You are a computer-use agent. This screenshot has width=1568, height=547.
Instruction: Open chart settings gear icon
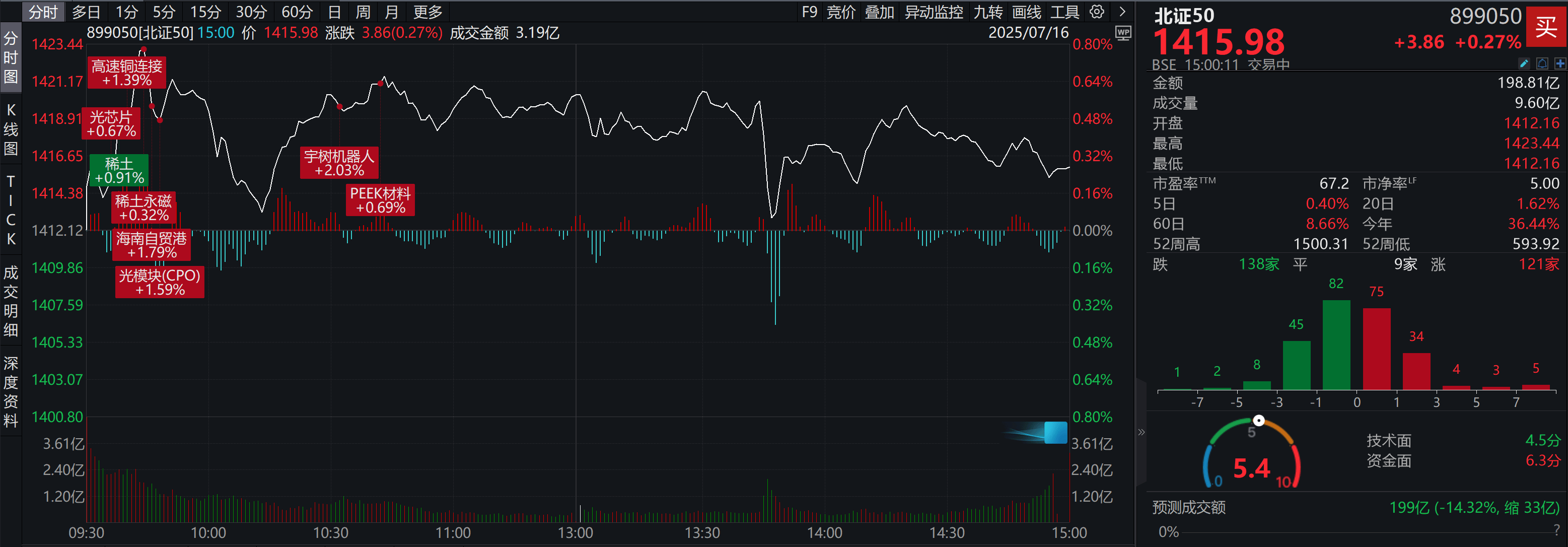tap(1096, 12)
